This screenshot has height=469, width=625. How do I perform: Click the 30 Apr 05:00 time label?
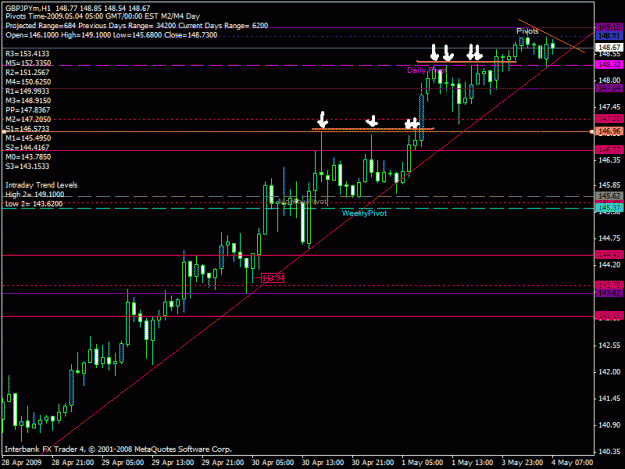[x=273, y=463]
